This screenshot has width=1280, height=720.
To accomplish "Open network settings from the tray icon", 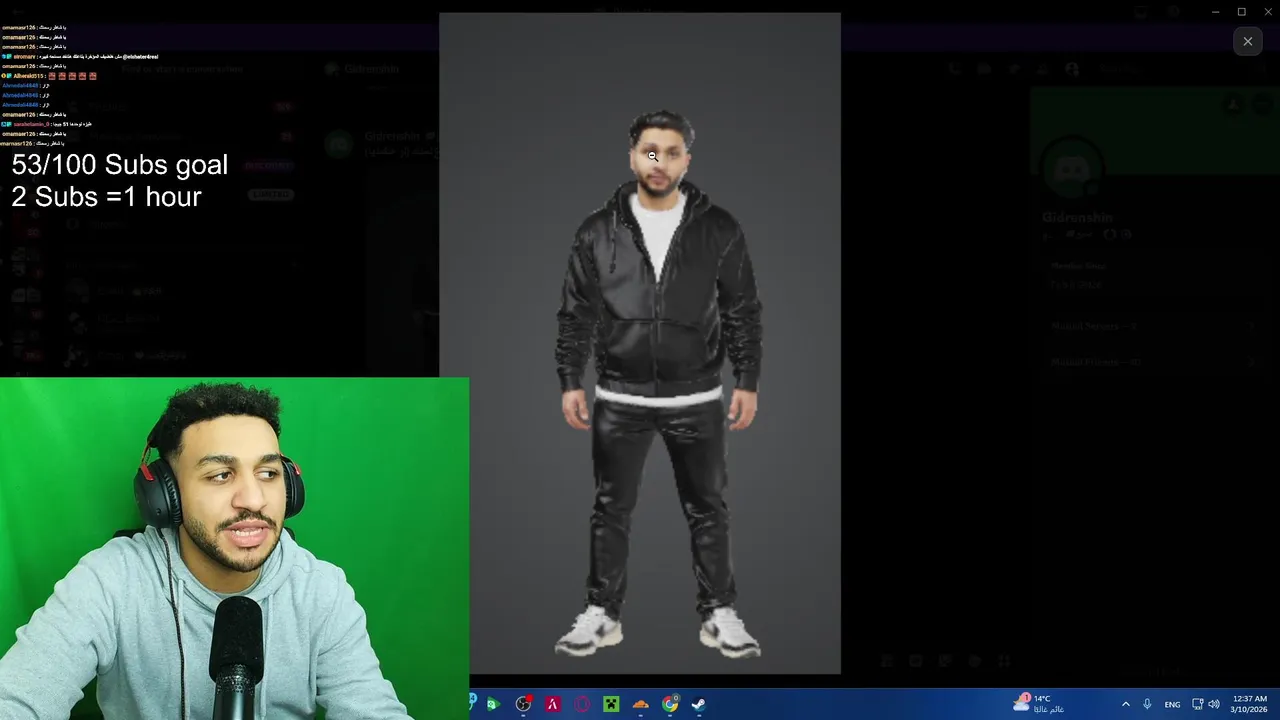I will coord(1198,704).
